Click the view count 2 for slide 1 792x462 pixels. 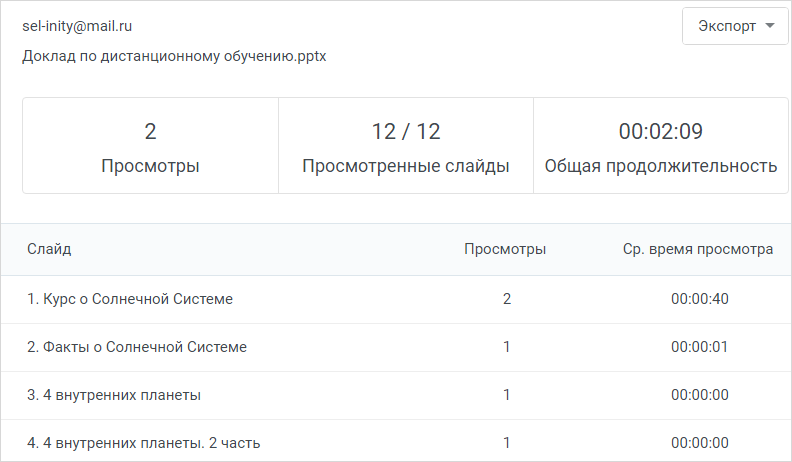pyautogui.click(x=507, y=299)
